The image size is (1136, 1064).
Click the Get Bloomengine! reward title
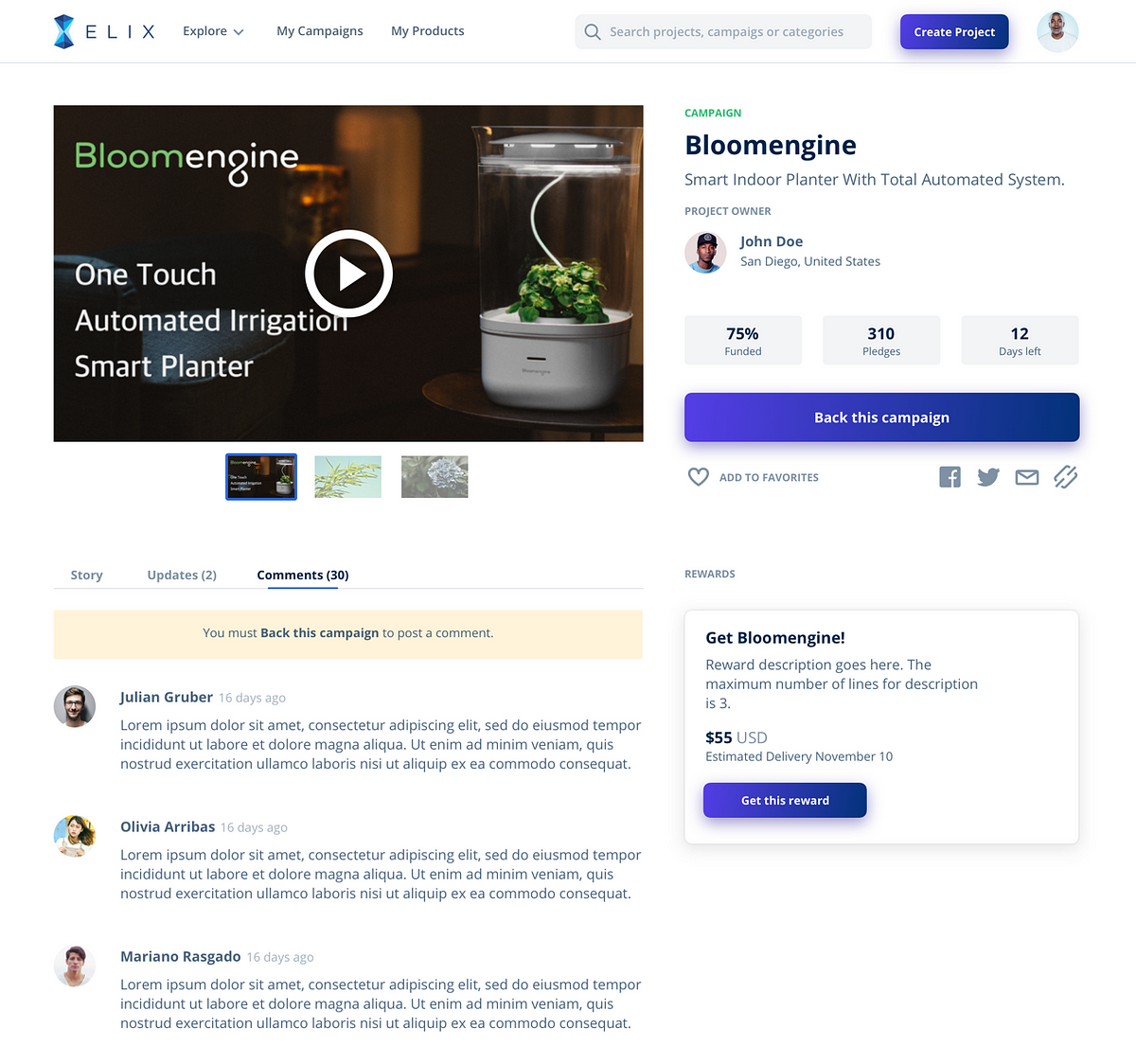(x=775, y=638)
